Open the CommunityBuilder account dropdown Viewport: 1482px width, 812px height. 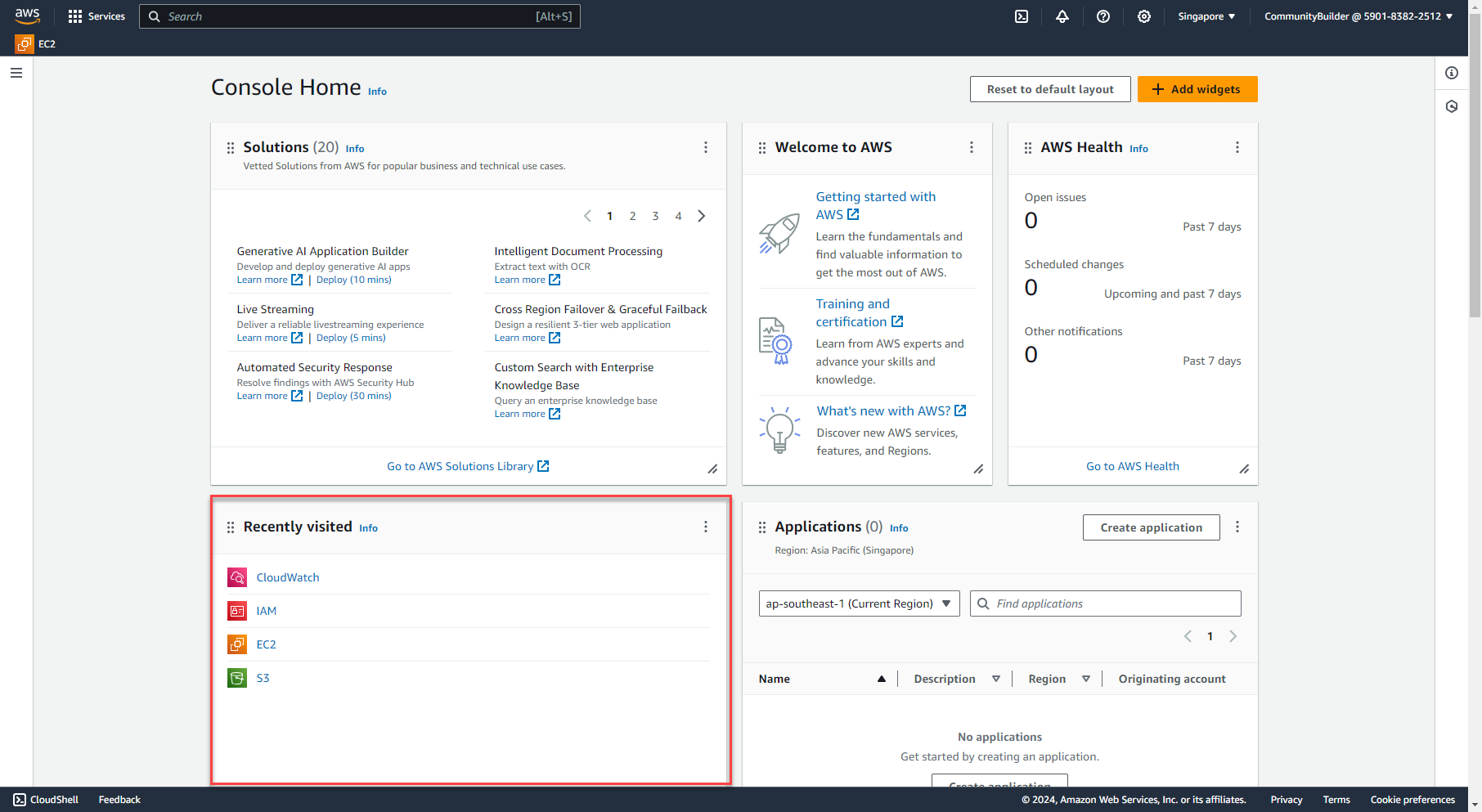pos(1358,16)
